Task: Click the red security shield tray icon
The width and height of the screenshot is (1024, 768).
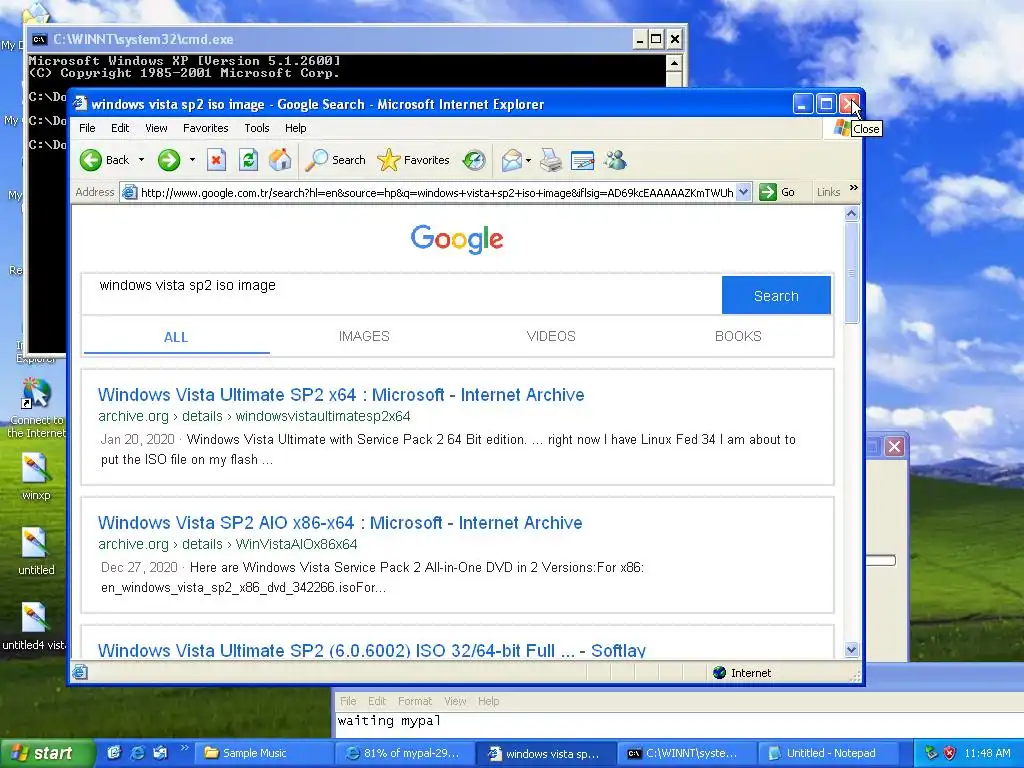Action: (950, 753)
